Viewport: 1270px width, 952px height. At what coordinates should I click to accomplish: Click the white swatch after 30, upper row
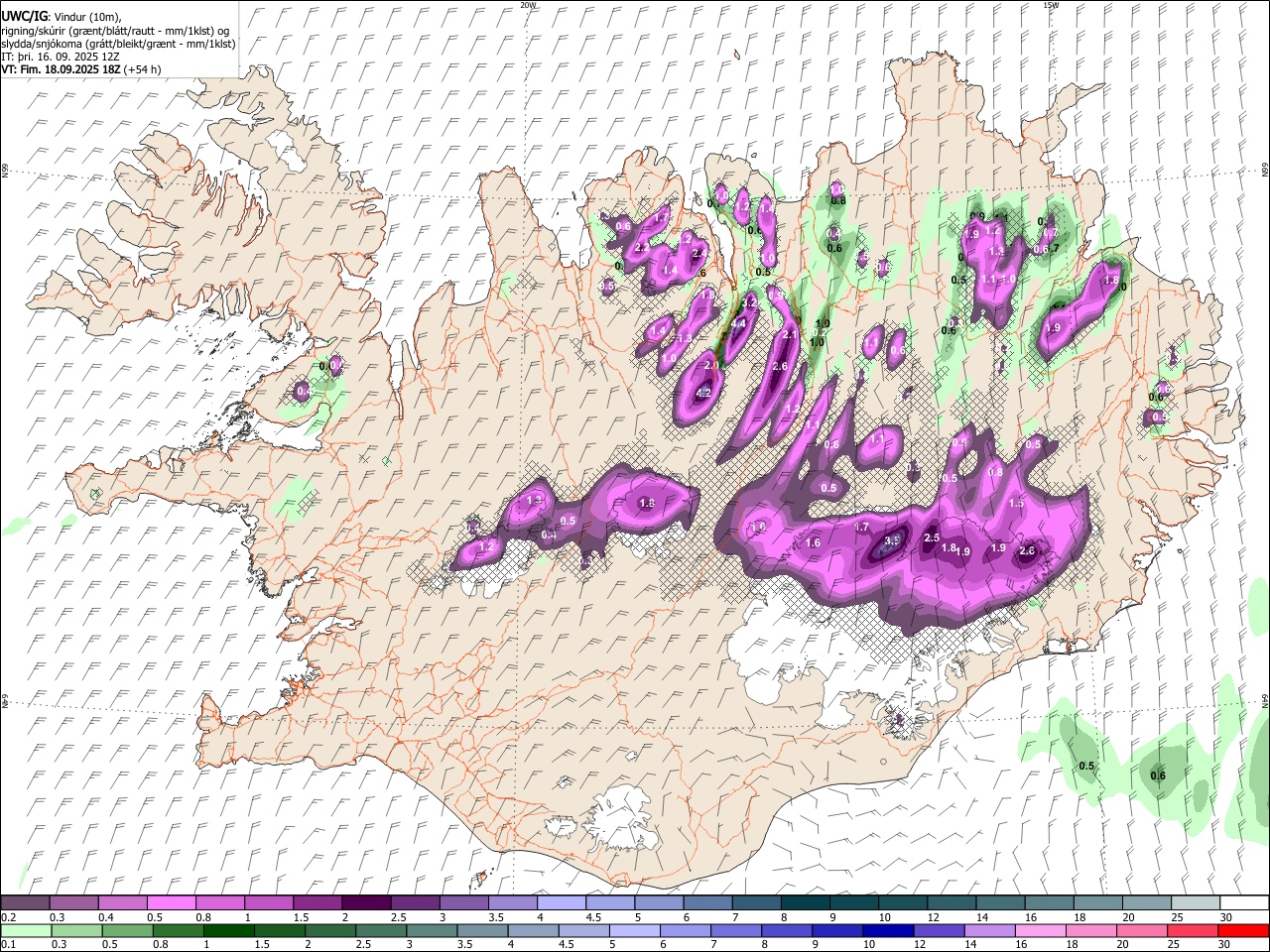pos(1244,903)
